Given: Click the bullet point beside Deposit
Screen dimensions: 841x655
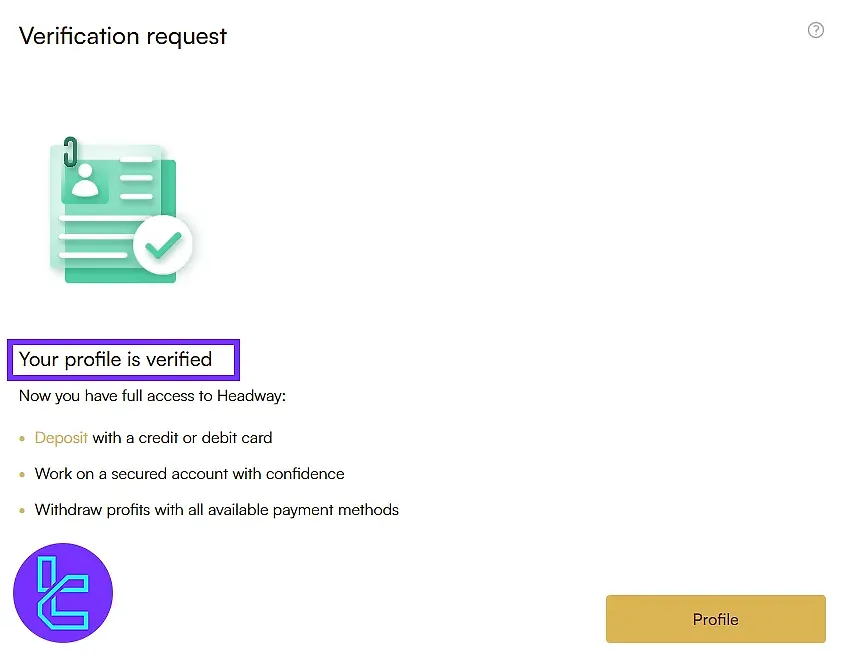Looking at the screenshot, I should tap(22, 438).
